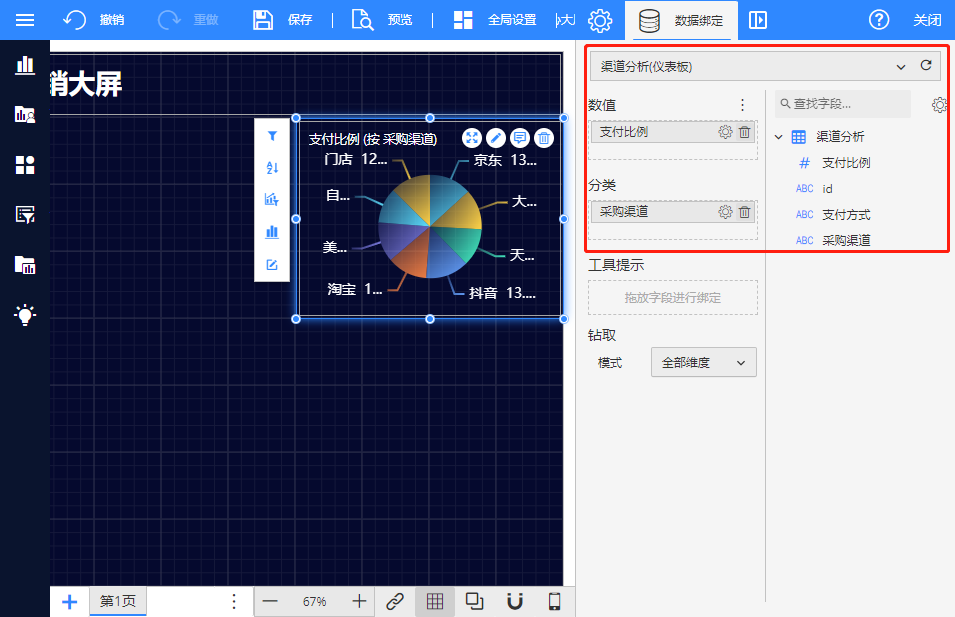Click the pencil edit icon on the chart
The image size is (955, 617).
pyautogui.click(x=496, y=138)
